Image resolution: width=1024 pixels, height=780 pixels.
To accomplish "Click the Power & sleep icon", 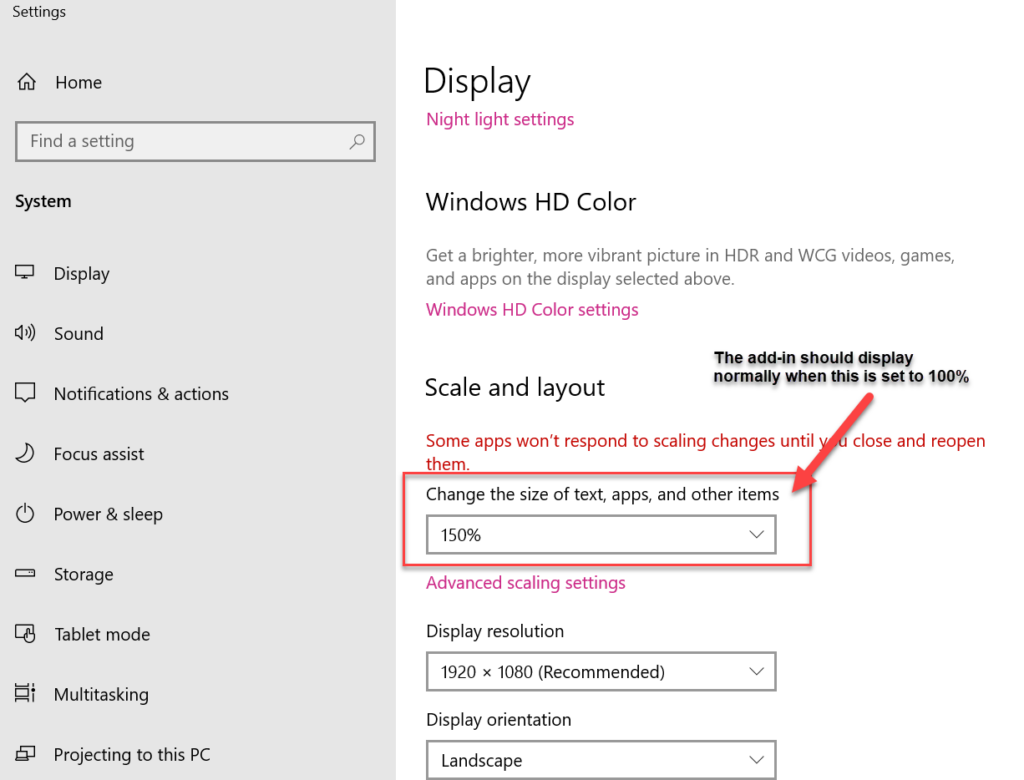I will pos(25,514).
